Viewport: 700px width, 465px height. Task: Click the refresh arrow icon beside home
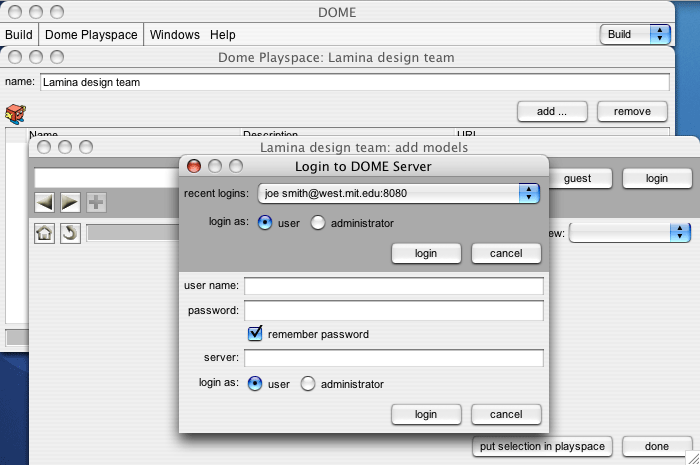(x=70, y=233)
